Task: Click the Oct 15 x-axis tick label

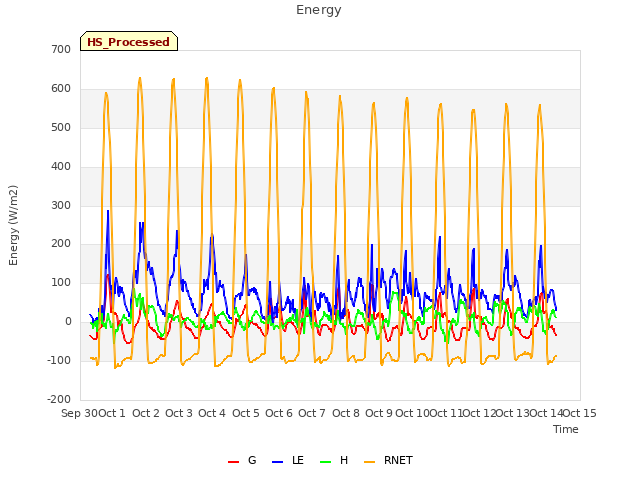Action: click(580, 413)
